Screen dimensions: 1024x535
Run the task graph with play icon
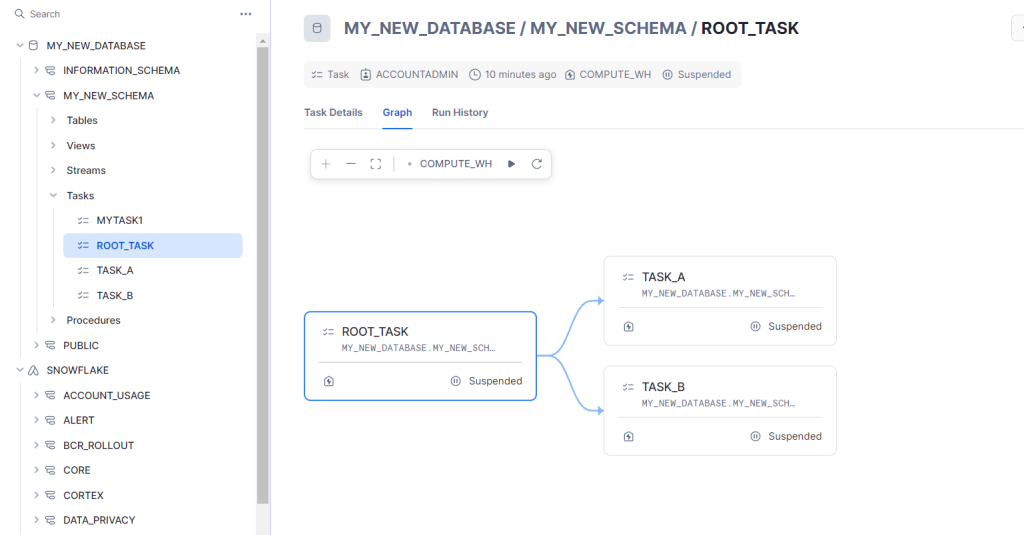point(511,164)
